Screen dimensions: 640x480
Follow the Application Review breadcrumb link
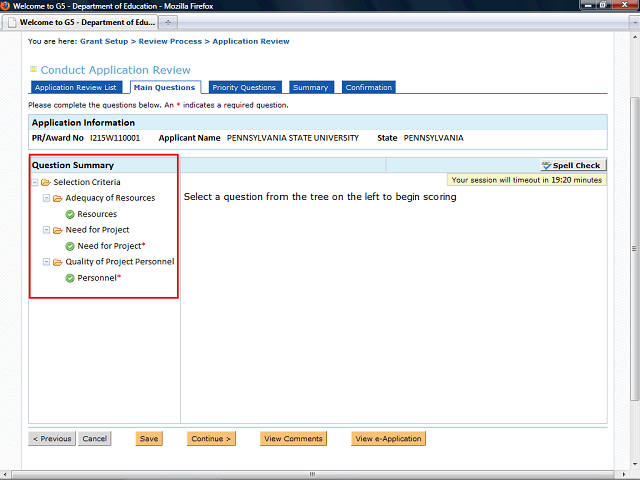point(251,41)
